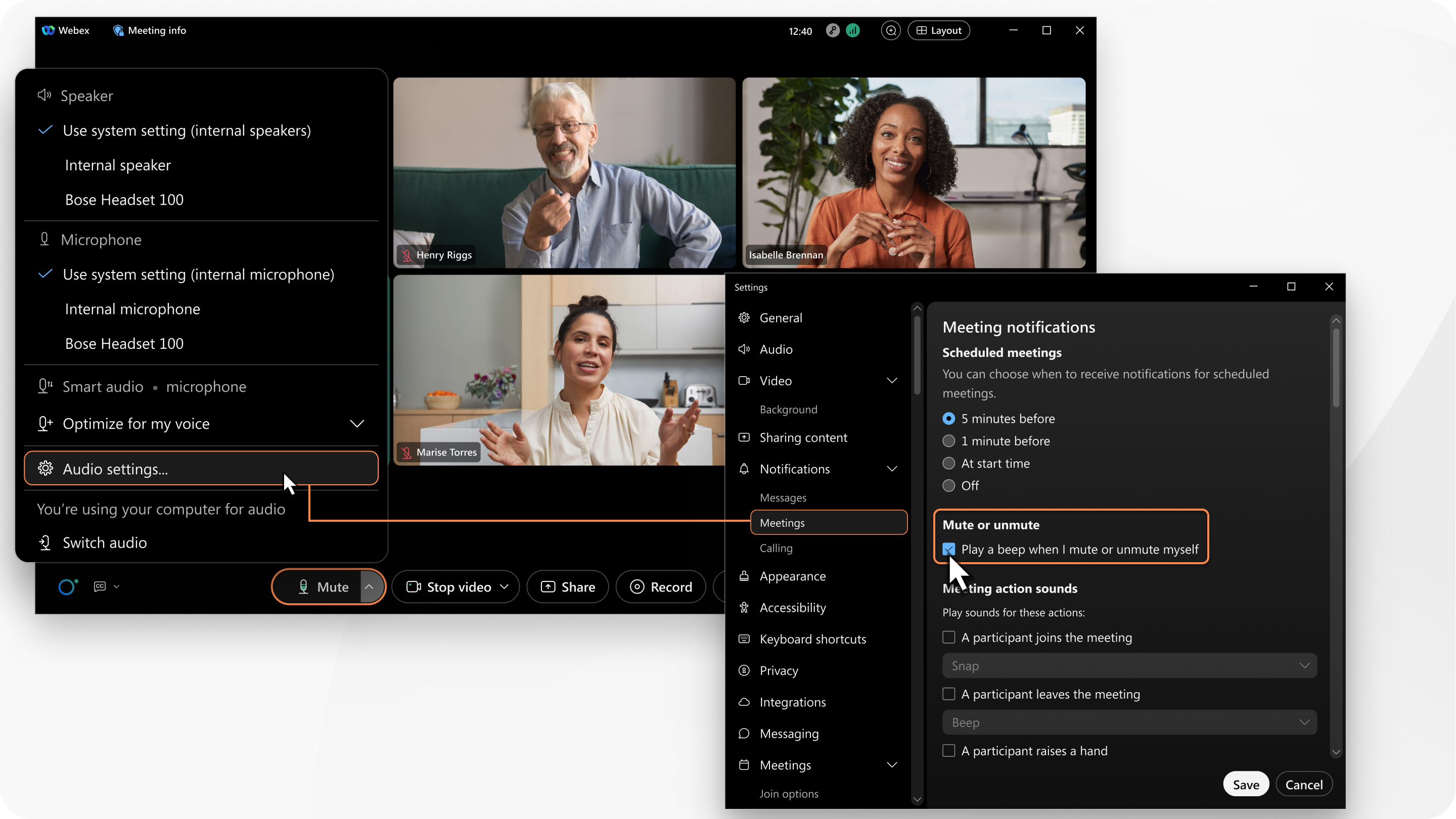The image size is (1456, 819).
Task: Select 5 minutes before notification
Action: point(948,417)
